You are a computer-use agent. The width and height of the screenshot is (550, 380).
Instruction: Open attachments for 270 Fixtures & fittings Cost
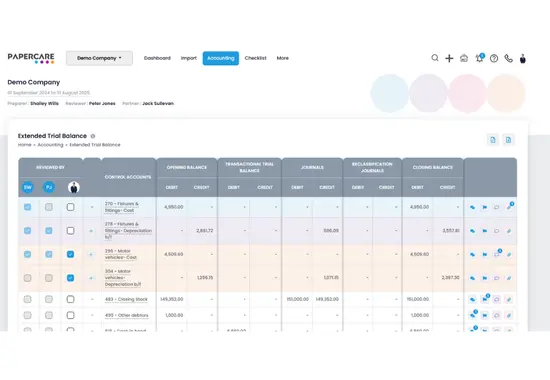click(x=509, y=207)
